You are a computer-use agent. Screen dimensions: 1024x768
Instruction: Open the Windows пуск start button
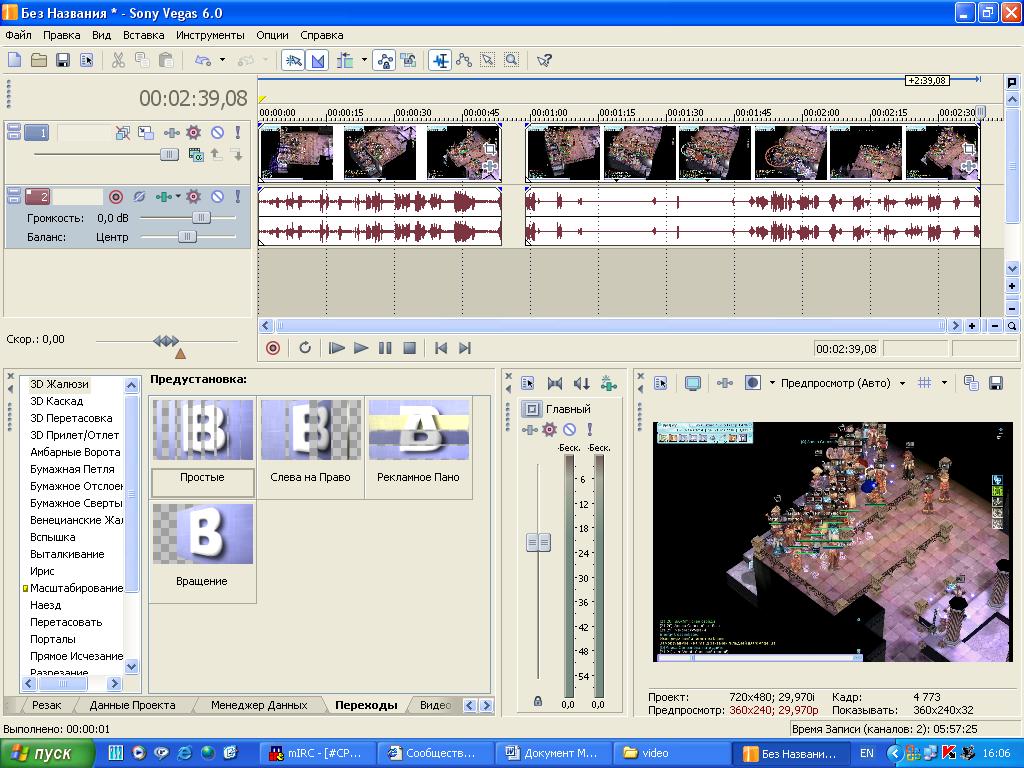[47, 754]
